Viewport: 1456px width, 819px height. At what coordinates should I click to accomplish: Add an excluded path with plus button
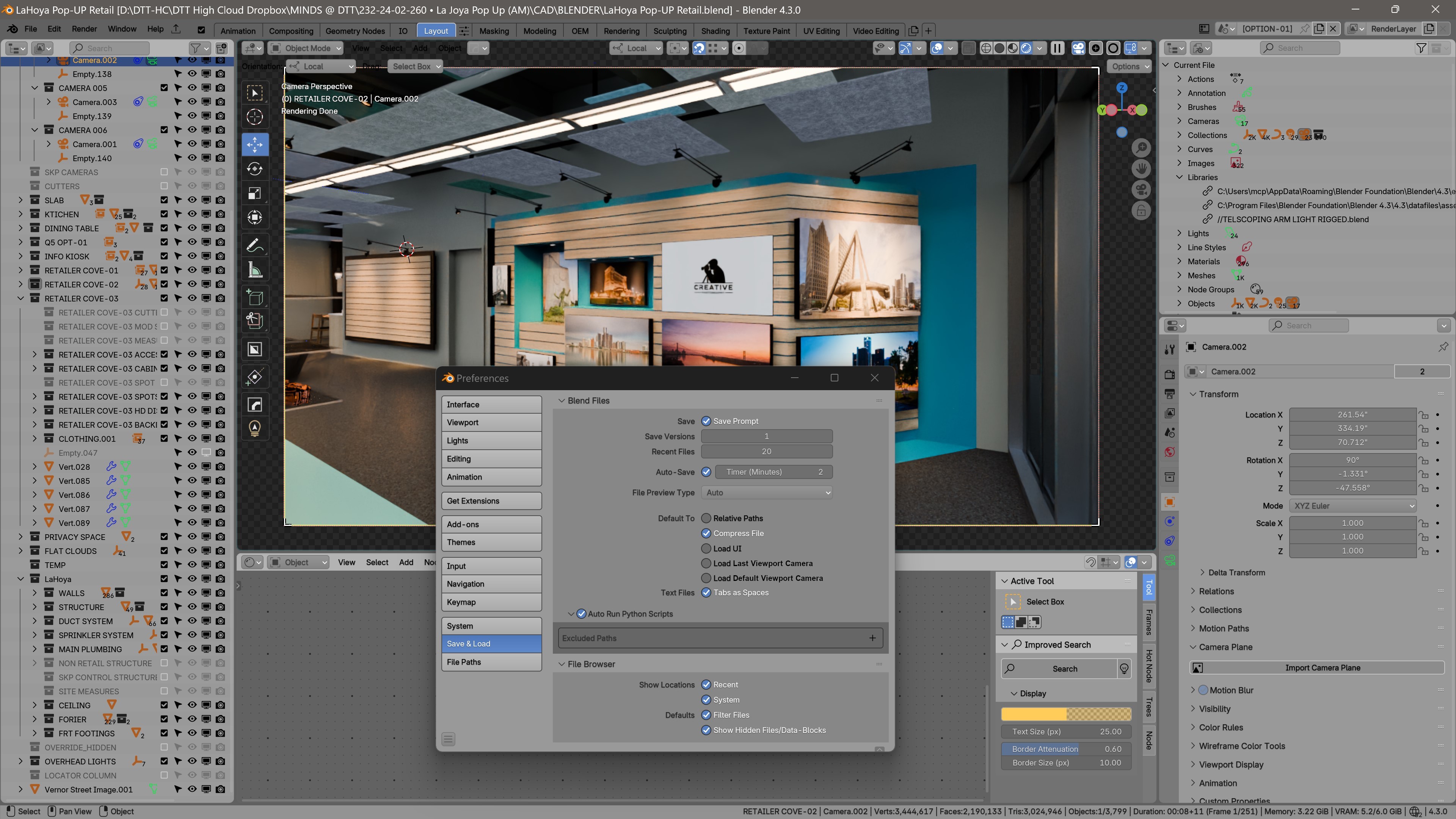pyautogui.click(x=872, y=638)
